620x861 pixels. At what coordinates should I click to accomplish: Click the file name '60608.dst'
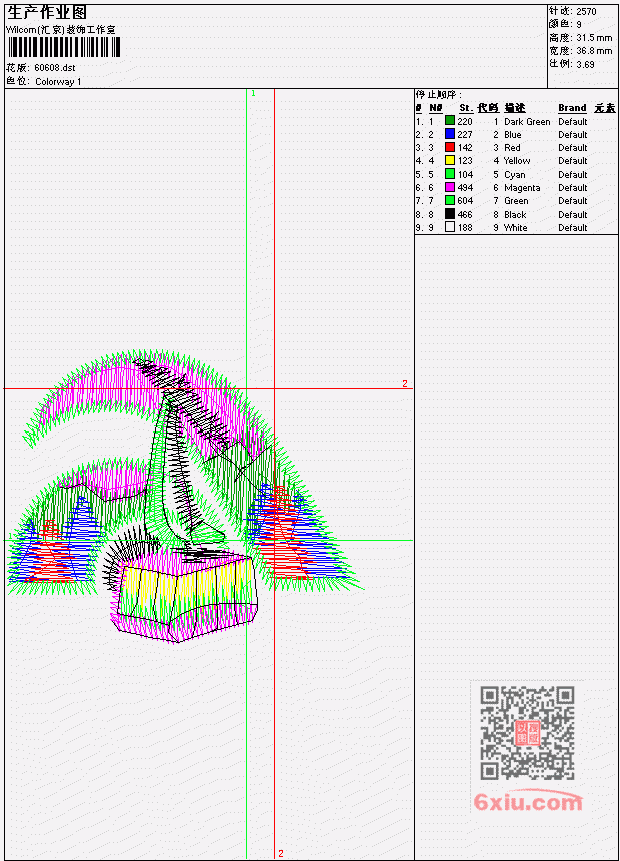tap(55, 68)
